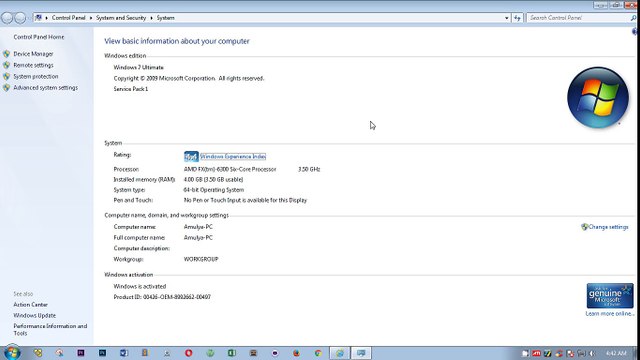
Task: Click the Remote settings shield icon
Action: coord(7,65)
